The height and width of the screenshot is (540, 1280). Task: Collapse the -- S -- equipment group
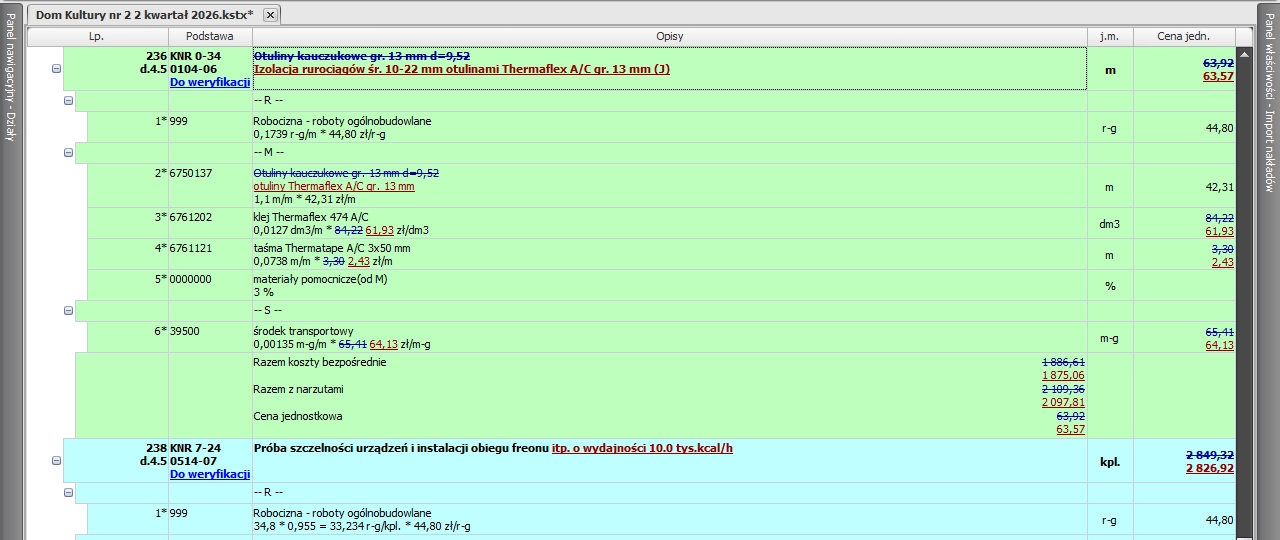click(69, 311)
